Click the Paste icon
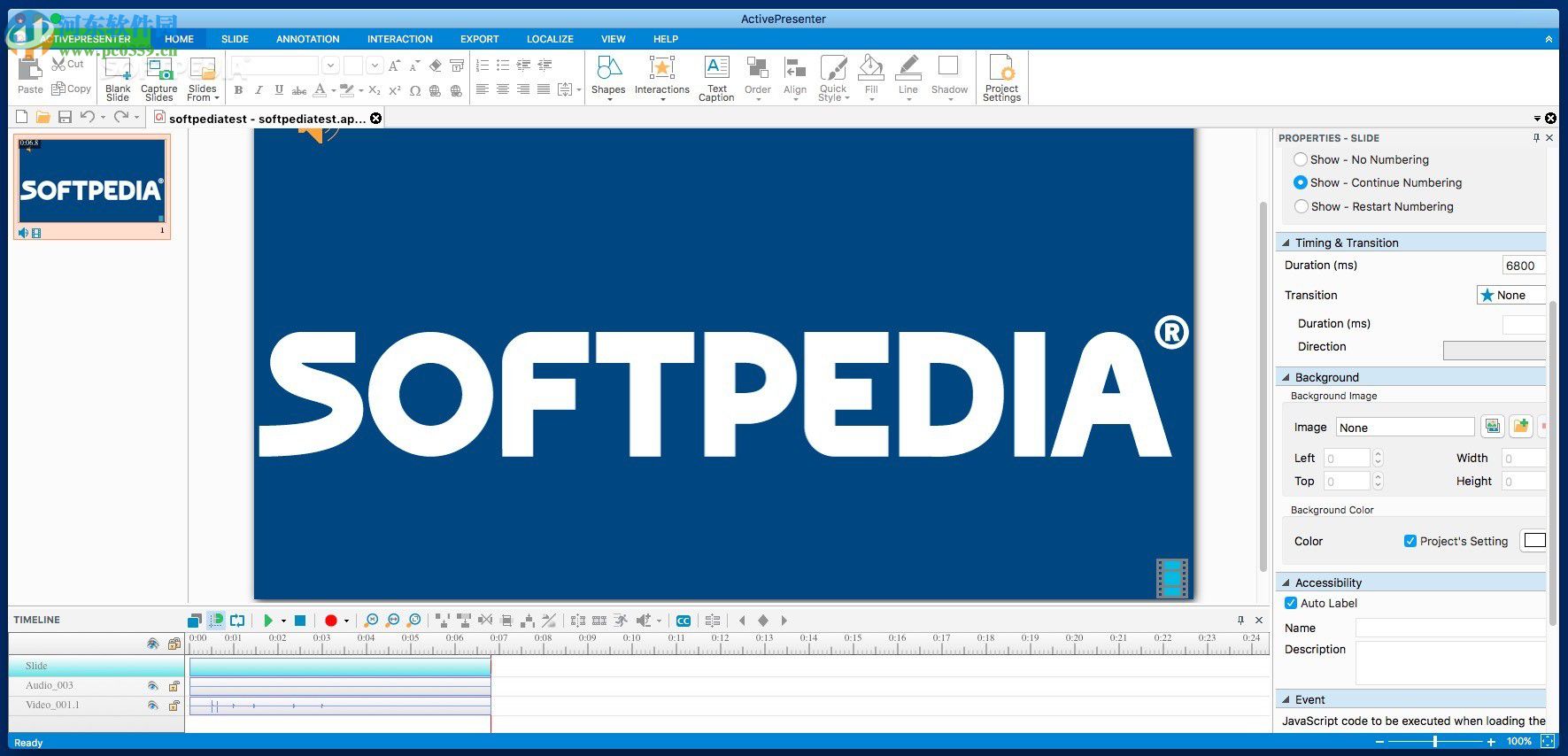The width and height of the screenshot is (1568, 756). coord(30,69)
